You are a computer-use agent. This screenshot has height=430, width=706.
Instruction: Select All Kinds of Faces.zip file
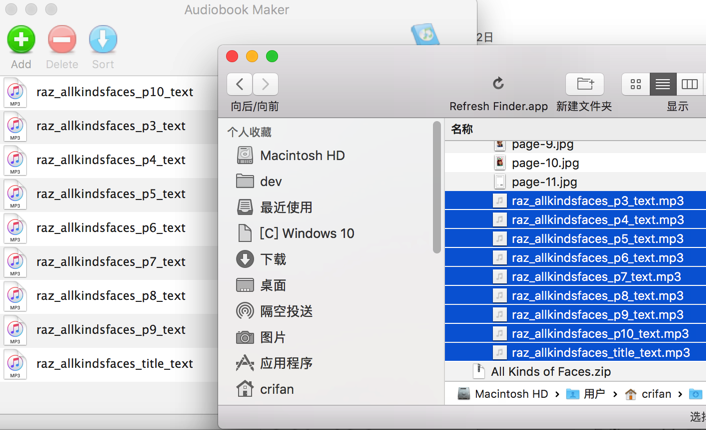[x=575, y=371]
